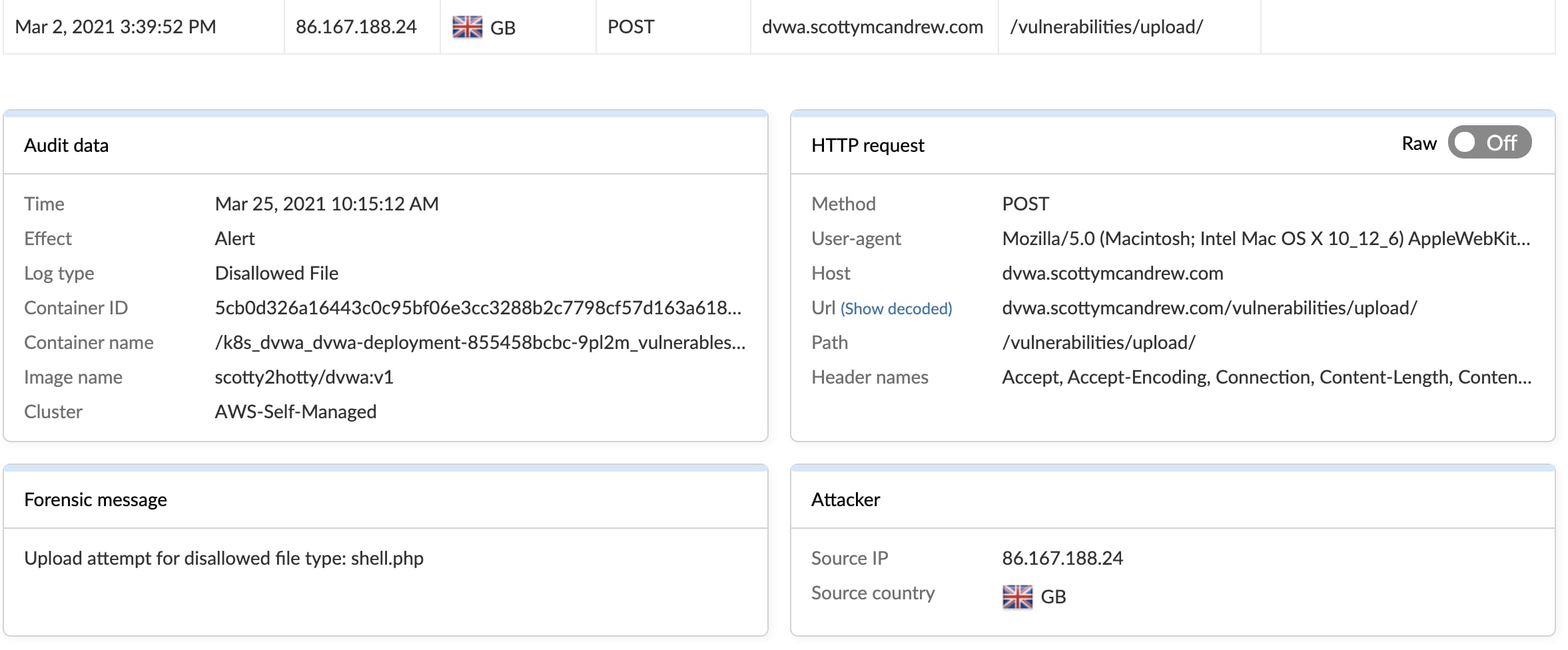Select timestamp Mar 2, 2021 3:39:52 PM
Viewport: 1568px width, 650px height.
[x=116, y=27]
